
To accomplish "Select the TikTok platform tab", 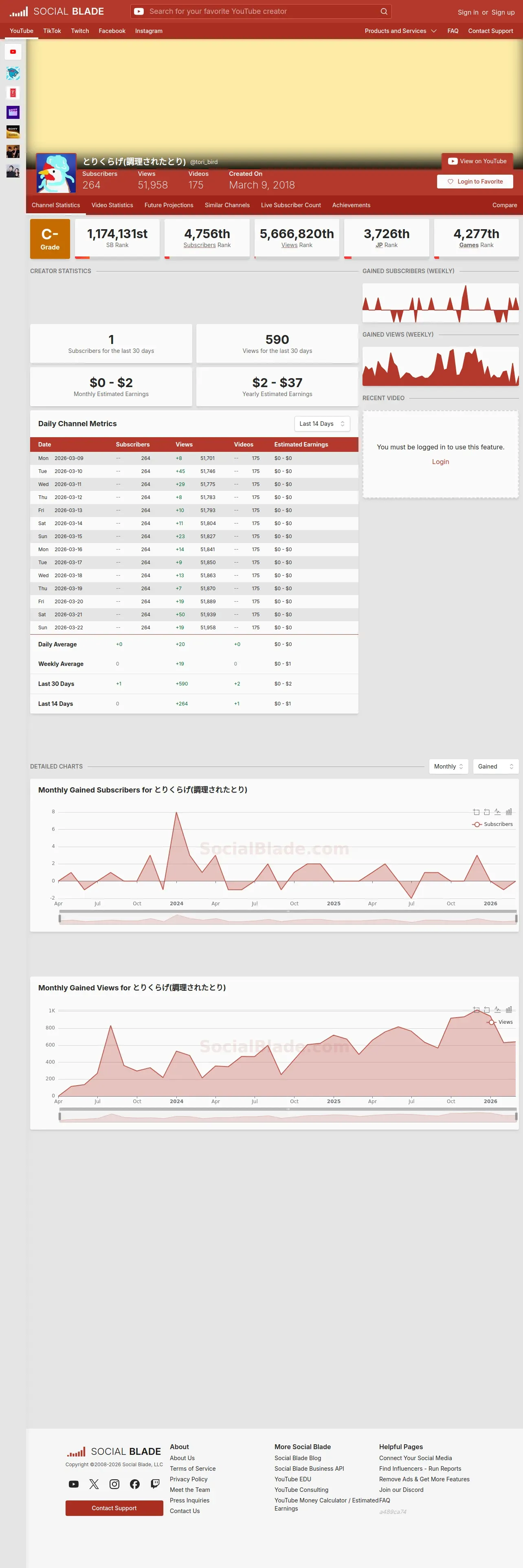I will (x=52, y=31).
